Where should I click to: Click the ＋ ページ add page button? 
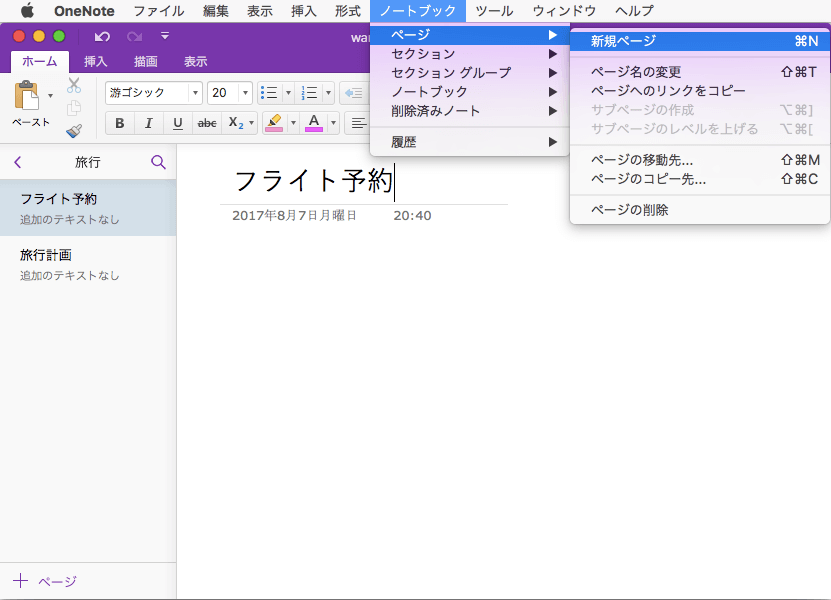click(45, 581)
